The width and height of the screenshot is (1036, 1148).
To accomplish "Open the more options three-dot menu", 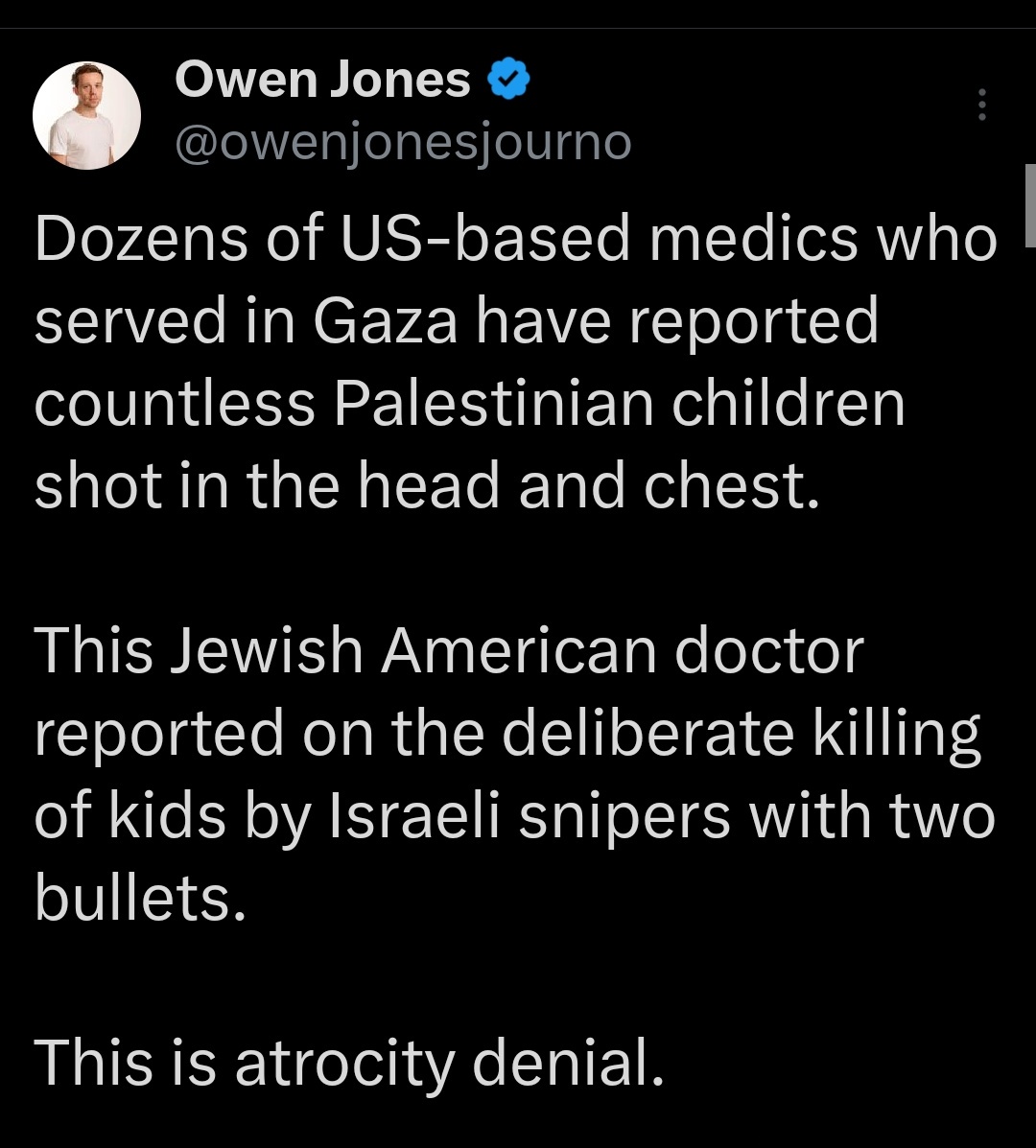I will coord(982,105).
